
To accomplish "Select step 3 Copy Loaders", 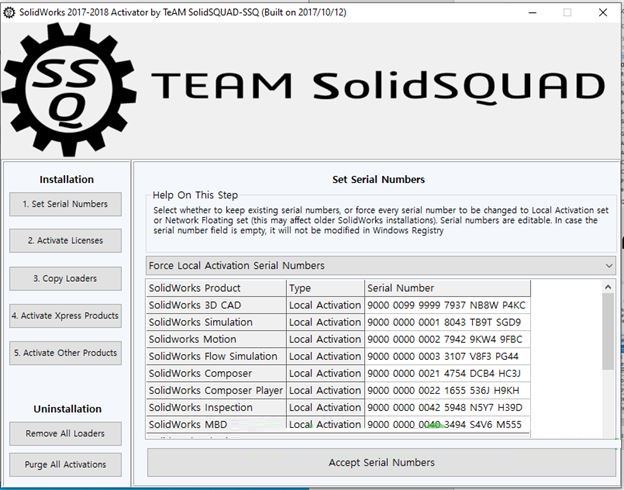I will [x=65, y=279].
